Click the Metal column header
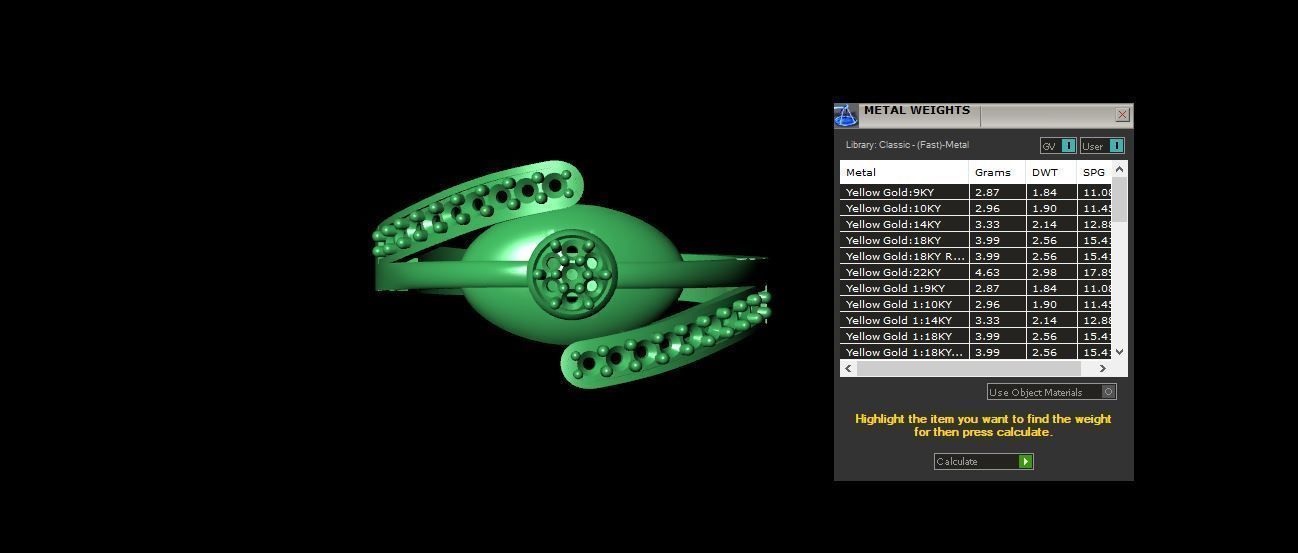Viewport: 1298px width, 553px height. [904, 172]
